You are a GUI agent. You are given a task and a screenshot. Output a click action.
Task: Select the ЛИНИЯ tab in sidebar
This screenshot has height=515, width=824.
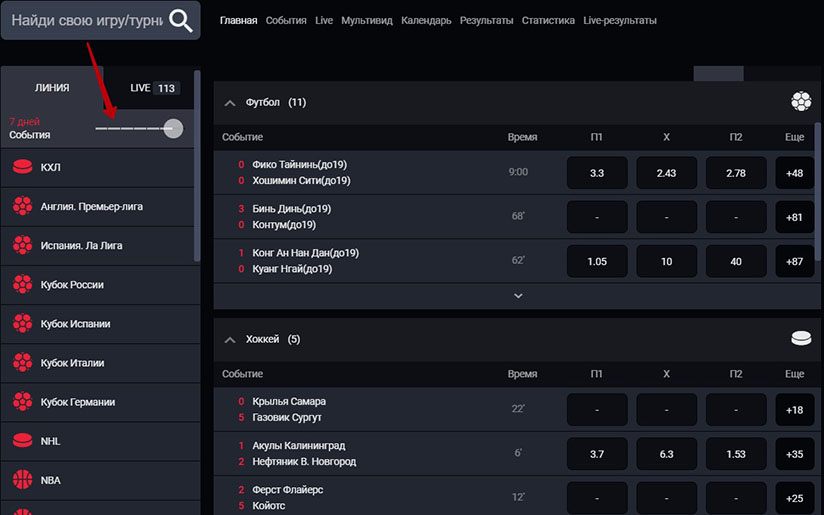click(52, 88)
